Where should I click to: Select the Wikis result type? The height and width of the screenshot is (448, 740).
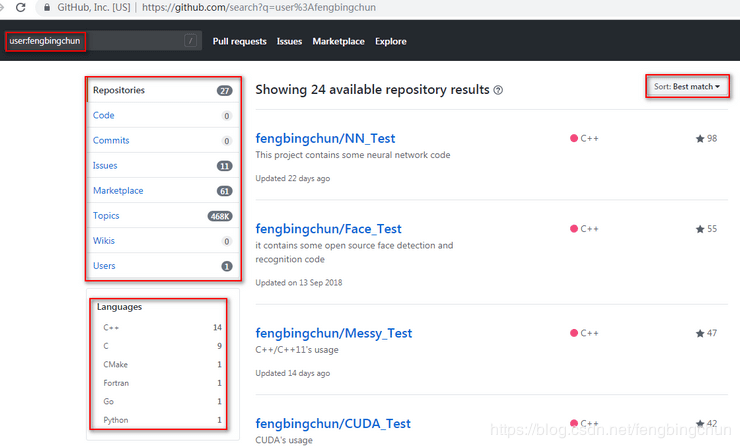pyautogui.click(x=163, y=241)
